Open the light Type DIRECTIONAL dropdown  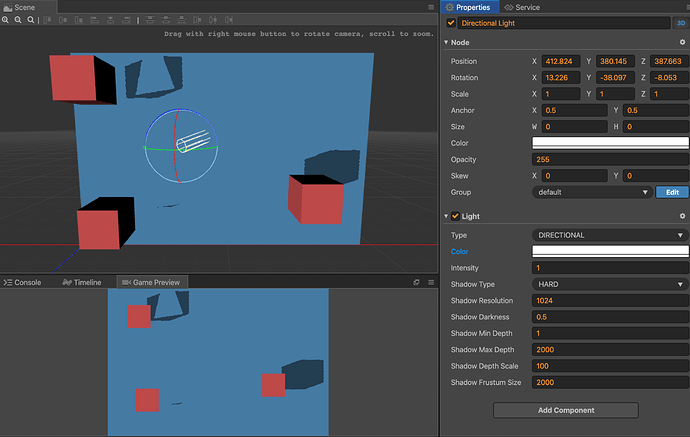(610, 235)
